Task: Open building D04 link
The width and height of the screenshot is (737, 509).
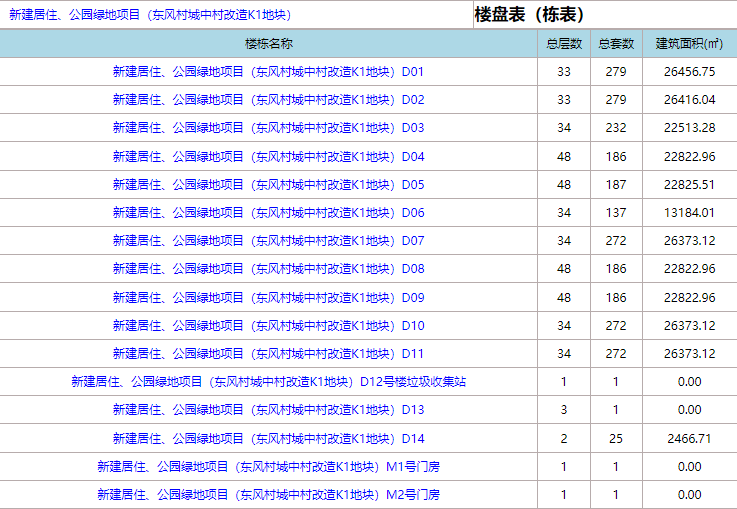Action: coord(268,157)
